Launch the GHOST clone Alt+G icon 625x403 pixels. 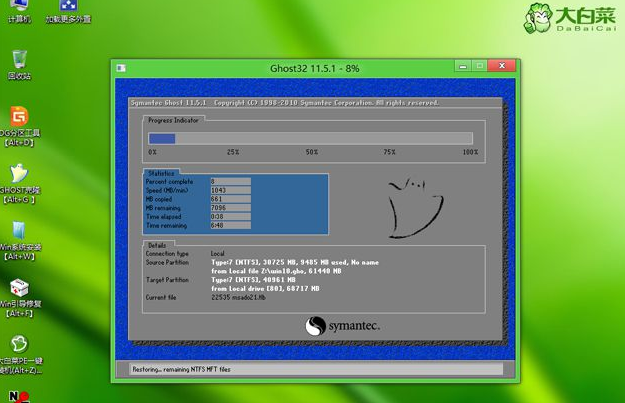point(19,183)
